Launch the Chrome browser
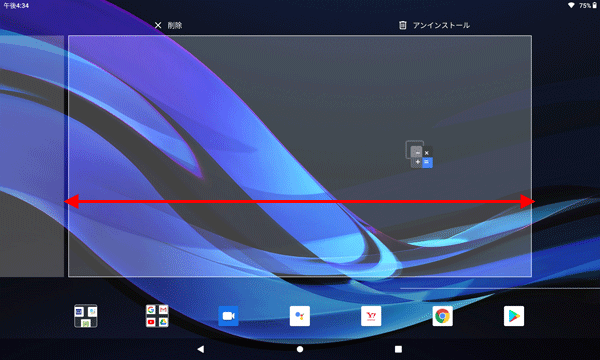This screenshot has width=600, height=360. click(x=442, y=316)
